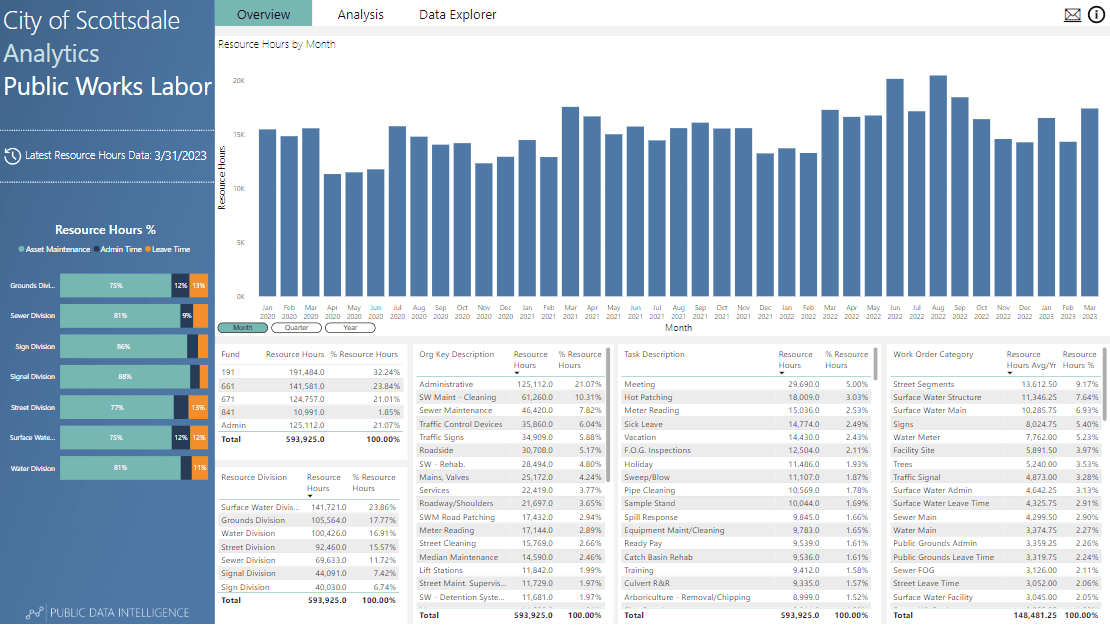
Task: Select the Apr 2020 bar in chart
Action: click(x=333, y=235)
